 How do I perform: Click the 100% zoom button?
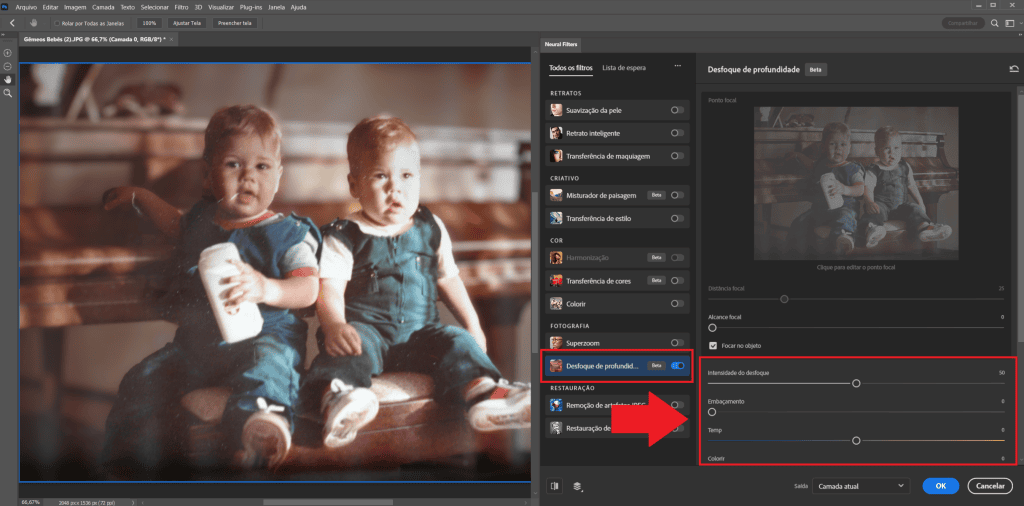(150, 23)
